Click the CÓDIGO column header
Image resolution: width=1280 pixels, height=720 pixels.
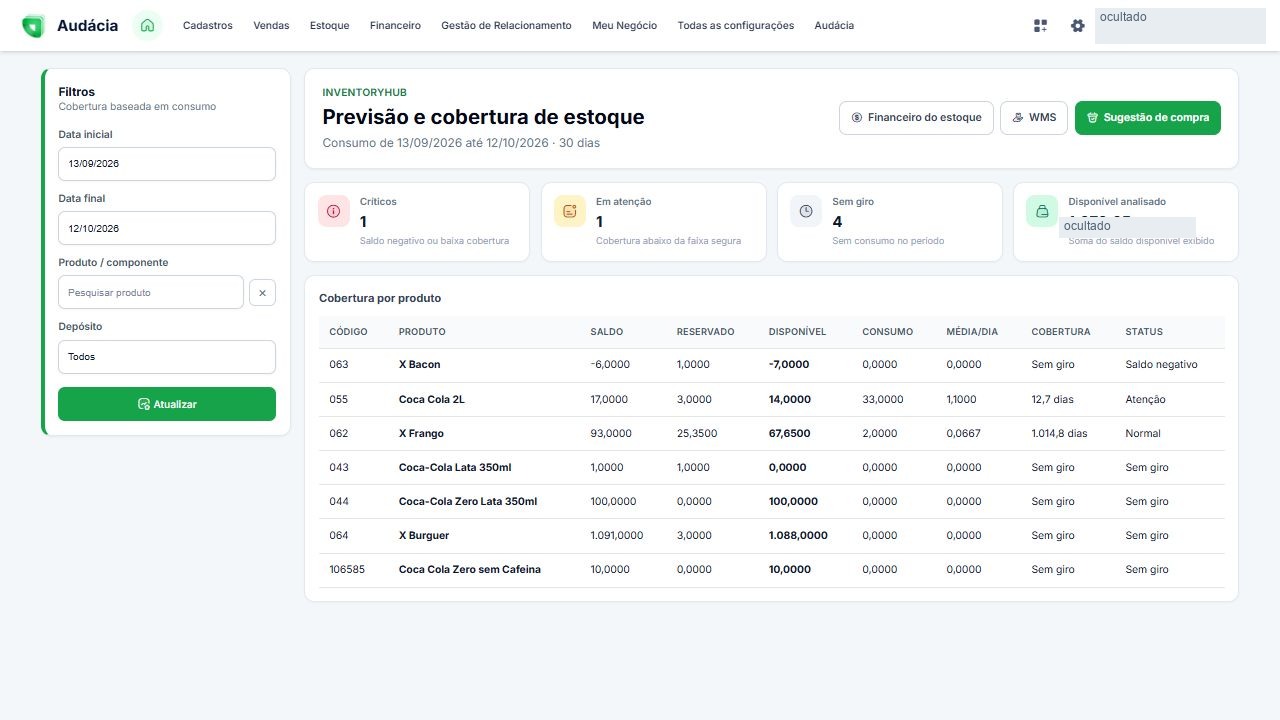348,332
